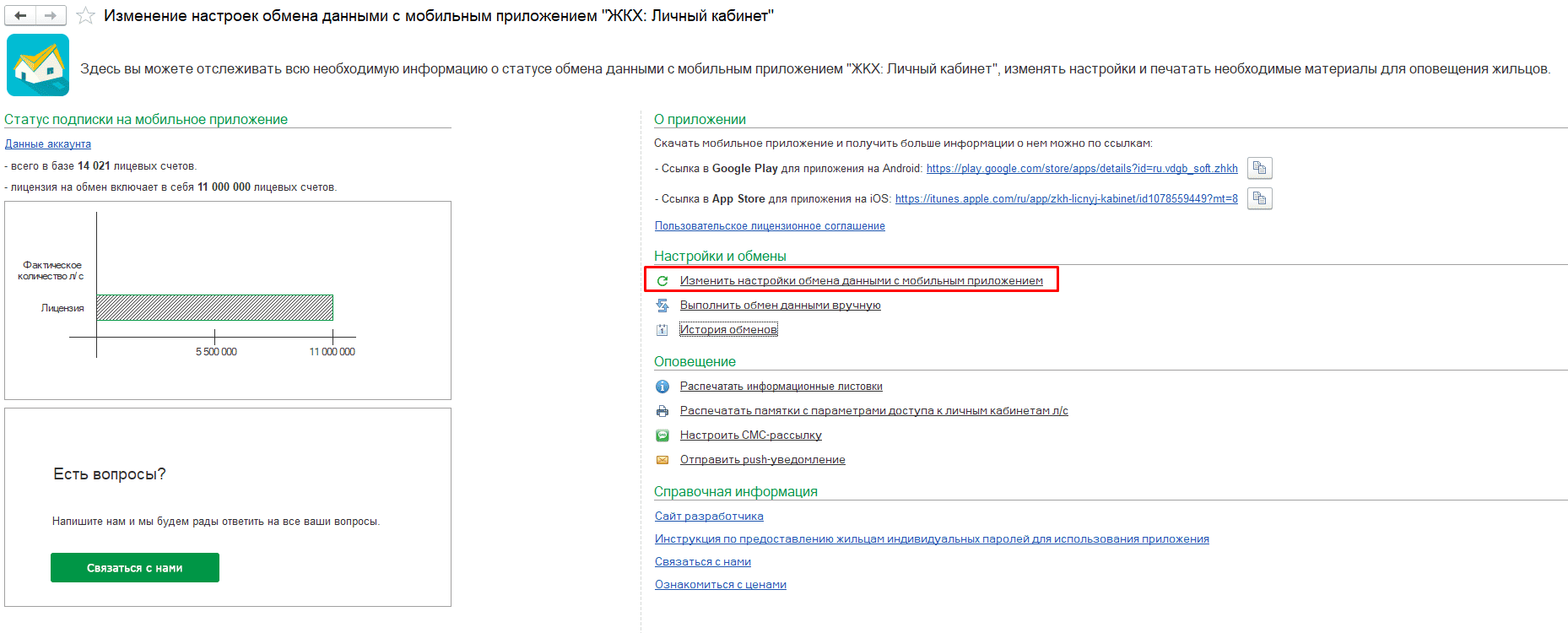Open Ознакомиться с ценами link

(720, 585)
